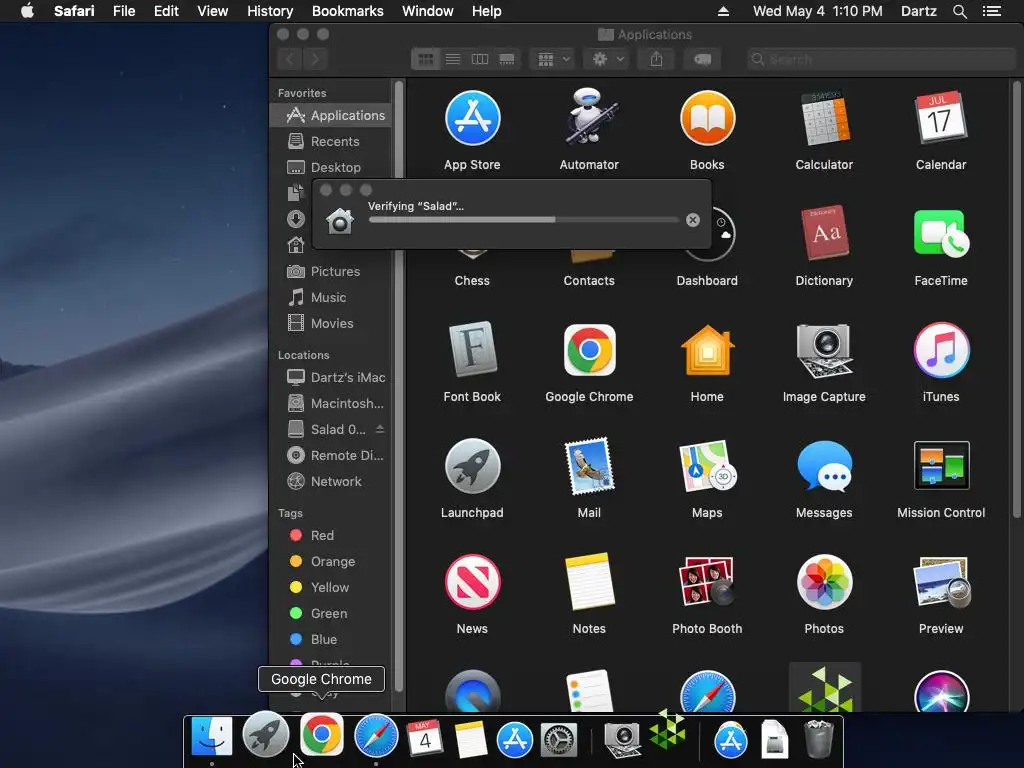Switch Finder to icon view
This screenshot has height=768, width=1024.
tap(425, 59)
